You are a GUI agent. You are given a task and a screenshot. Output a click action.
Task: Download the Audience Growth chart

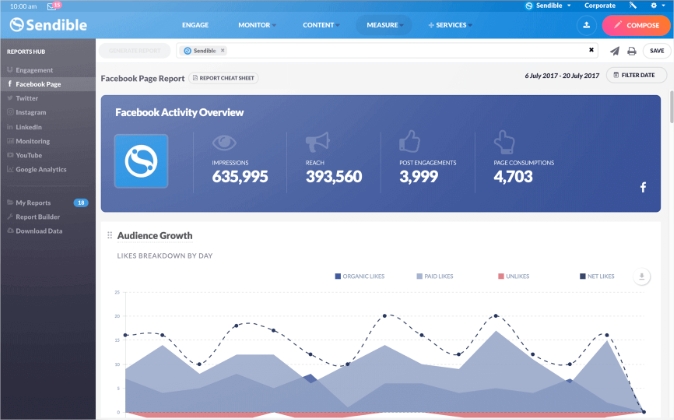(641, 276)
